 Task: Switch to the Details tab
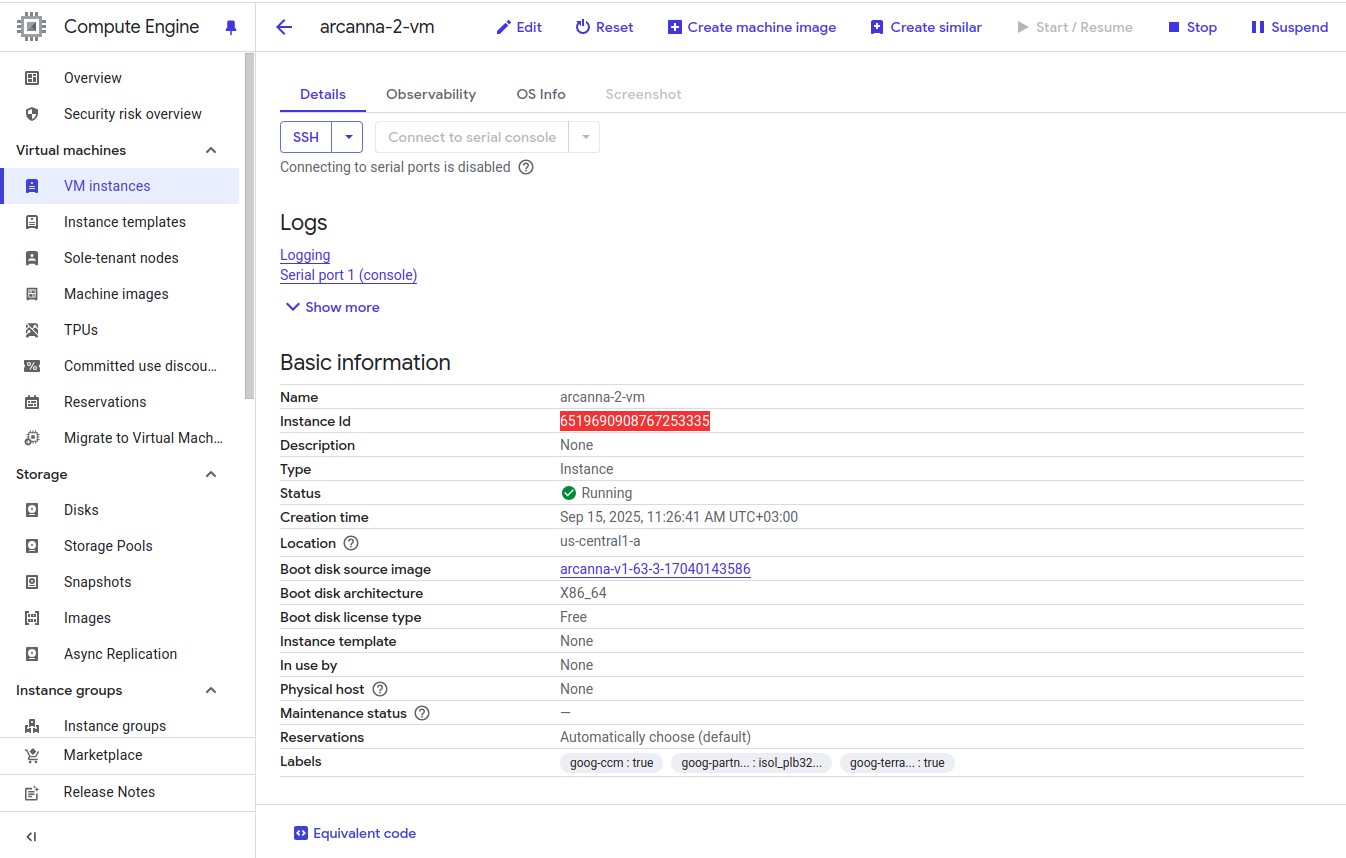323,94
